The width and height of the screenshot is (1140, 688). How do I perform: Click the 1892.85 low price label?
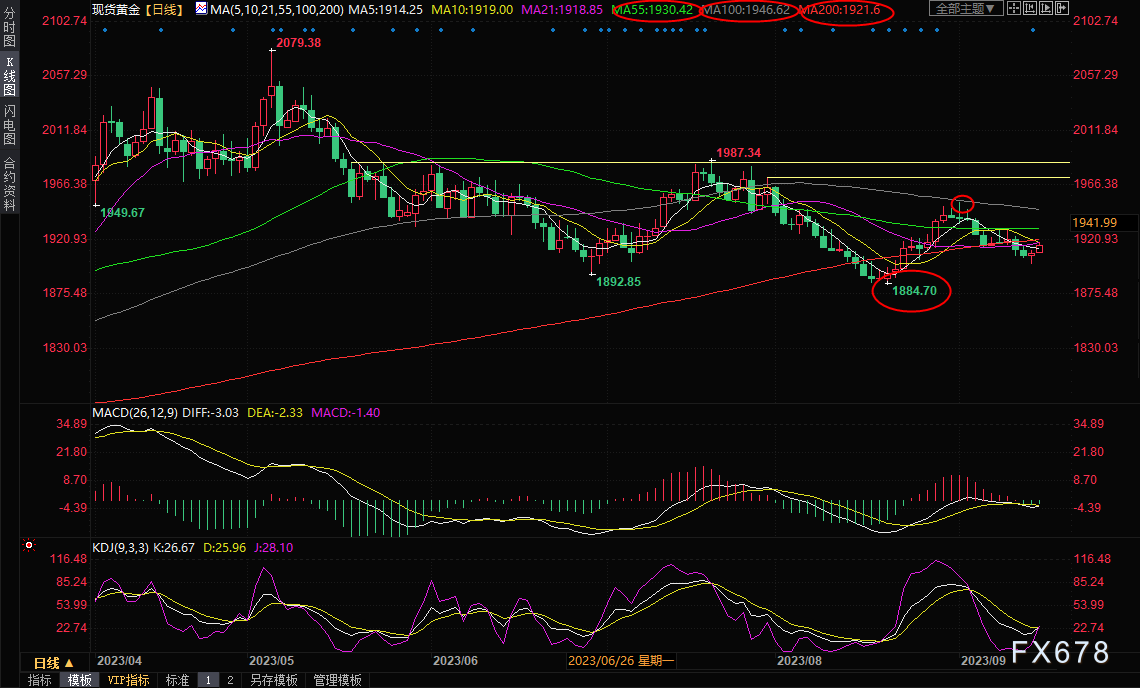coord(619,281)
